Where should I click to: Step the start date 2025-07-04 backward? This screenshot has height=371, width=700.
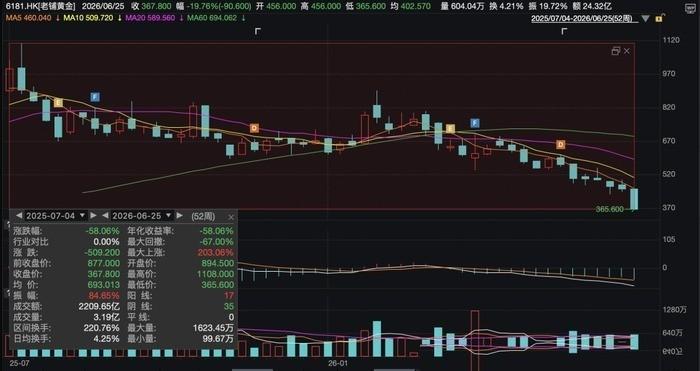tap(19, 216)
